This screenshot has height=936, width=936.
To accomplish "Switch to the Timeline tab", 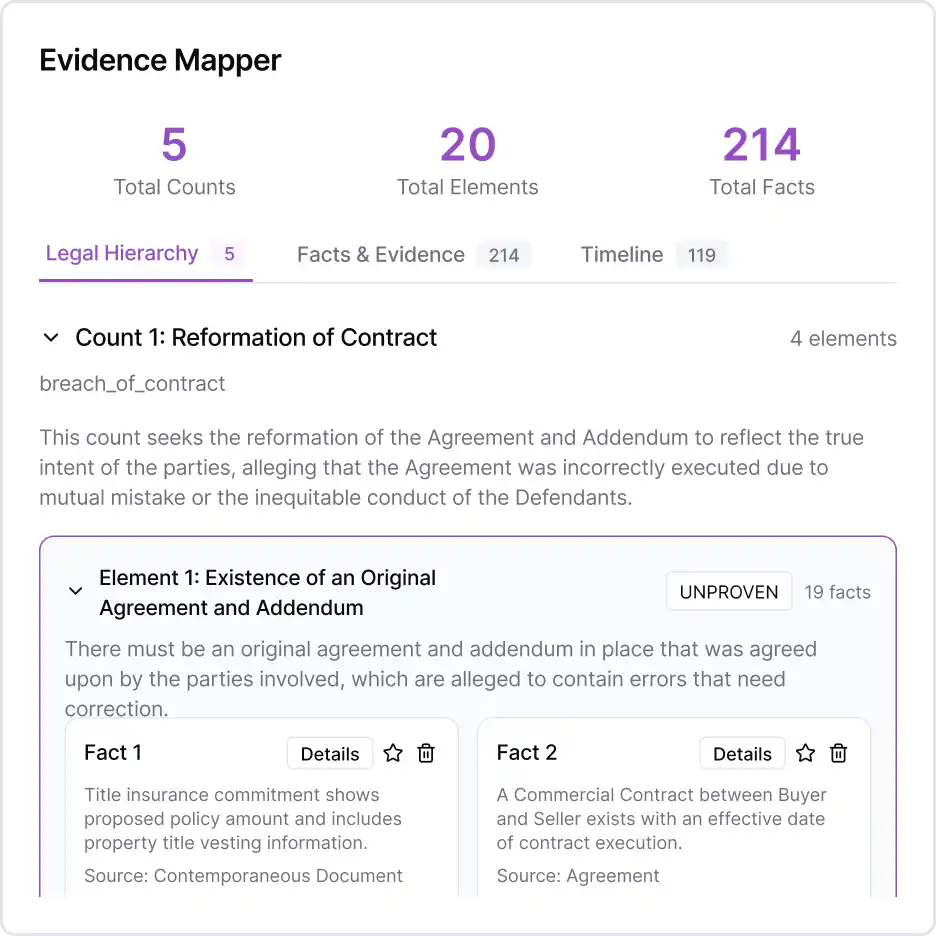I will 622,255.
